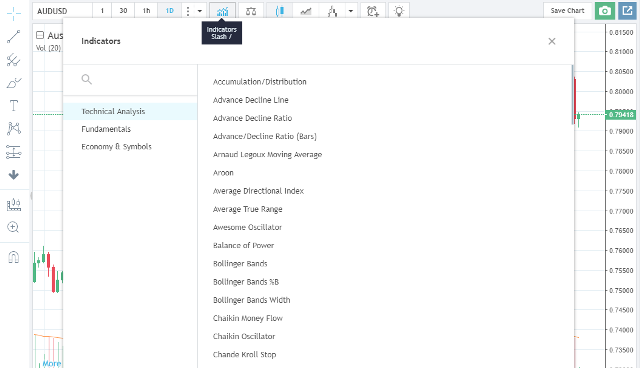Open the more intervals vertical dots menu

(x=188, y=11)
